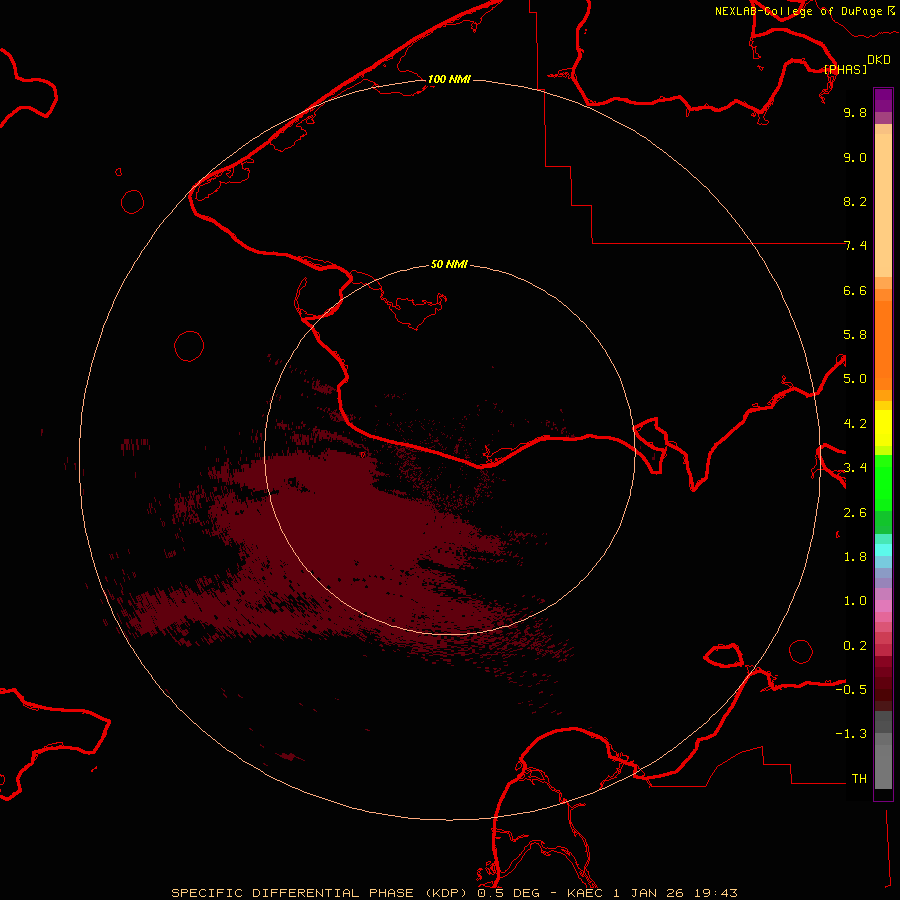
Task: Click the TH threshold label on the scale
Action: coord(859,779)
